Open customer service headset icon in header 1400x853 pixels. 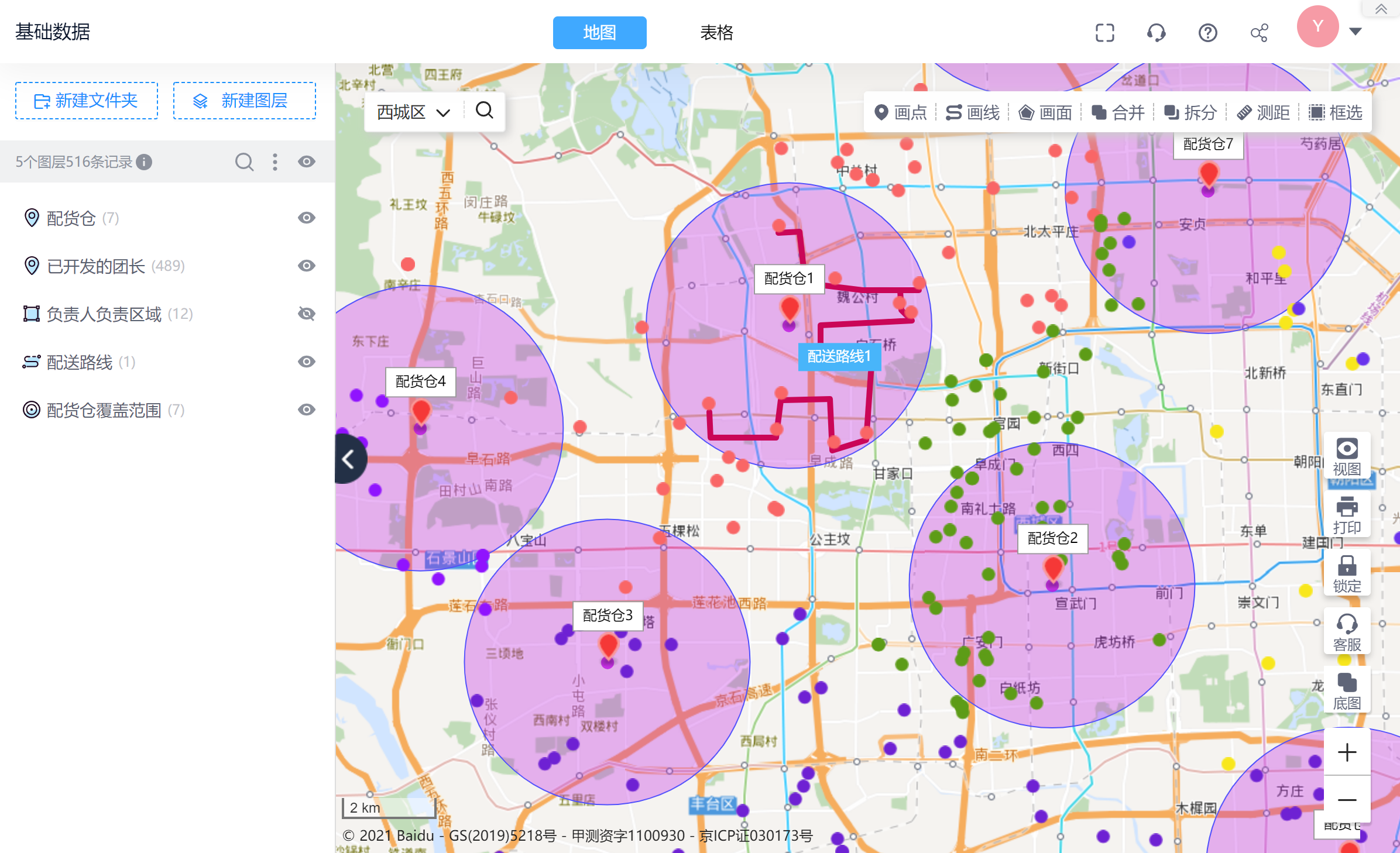(x=1157, y=33)
